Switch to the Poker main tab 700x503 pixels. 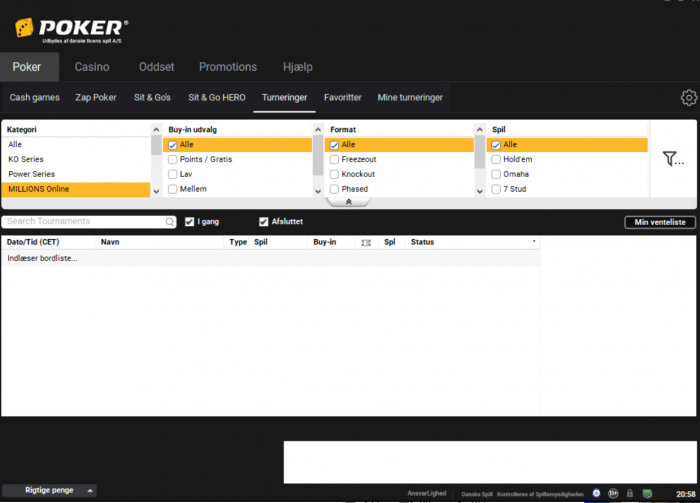[x=27, y=67]
